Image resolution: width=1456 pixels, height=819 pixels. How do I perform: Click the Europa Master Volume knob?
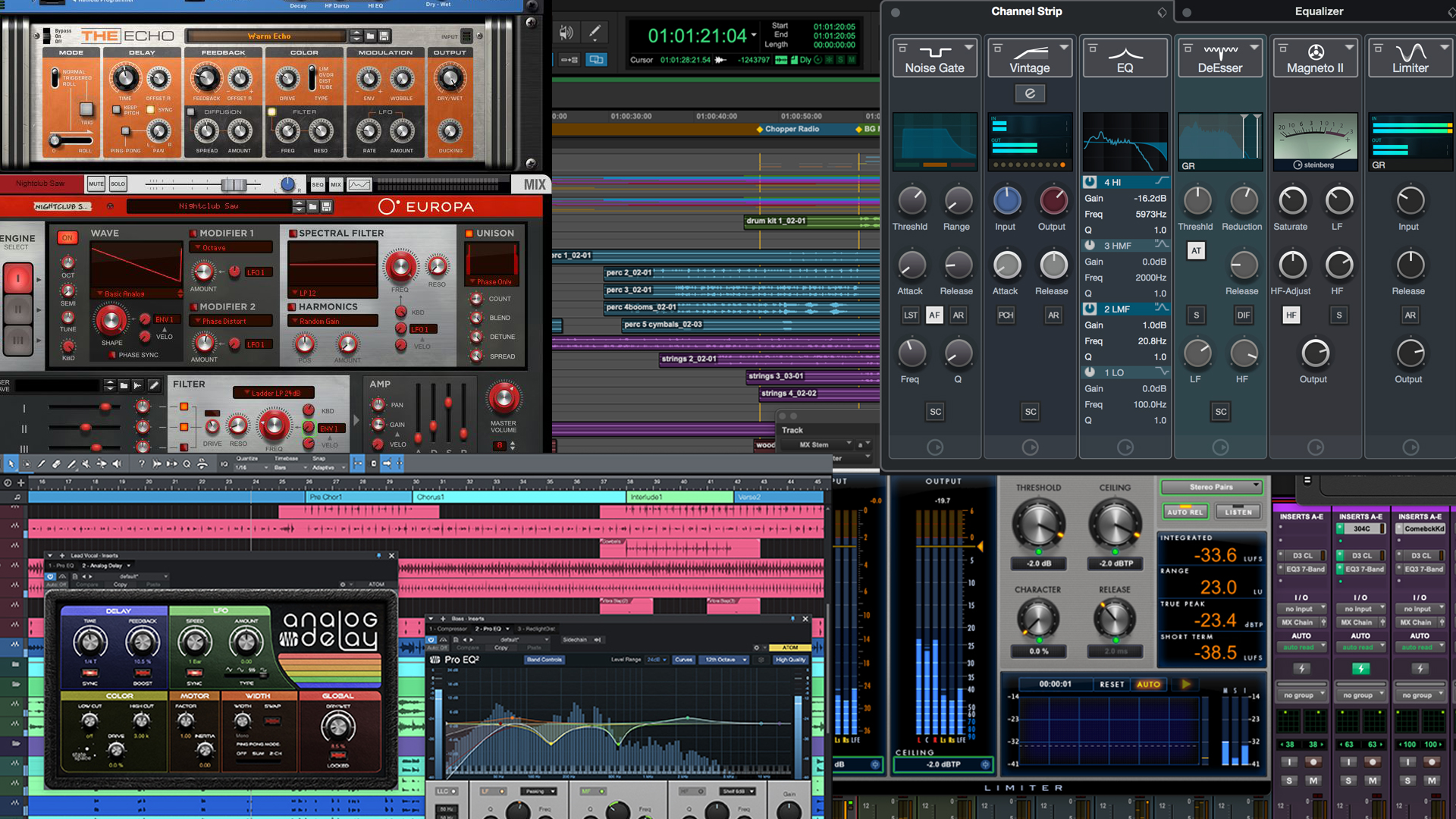click(x=503, y=398)
